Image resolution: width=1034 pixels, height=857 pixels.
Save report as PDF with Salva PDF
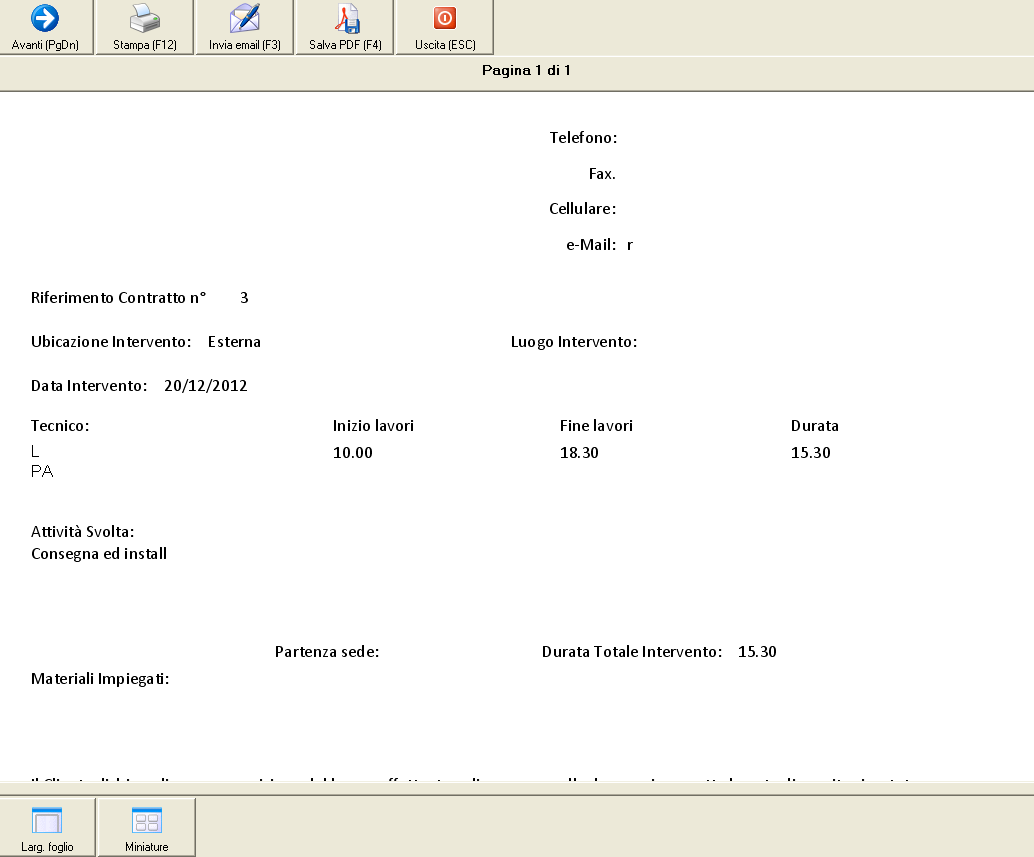(x=345, y=27)
